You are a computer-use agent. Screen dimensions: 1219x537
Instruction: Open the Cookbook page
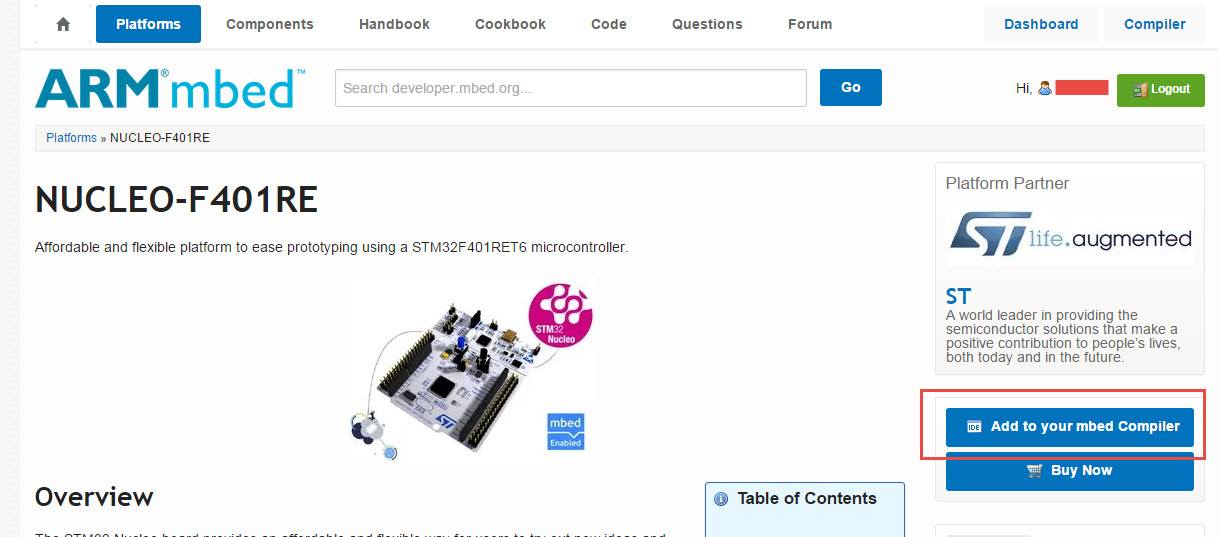(x=510, y=24)
